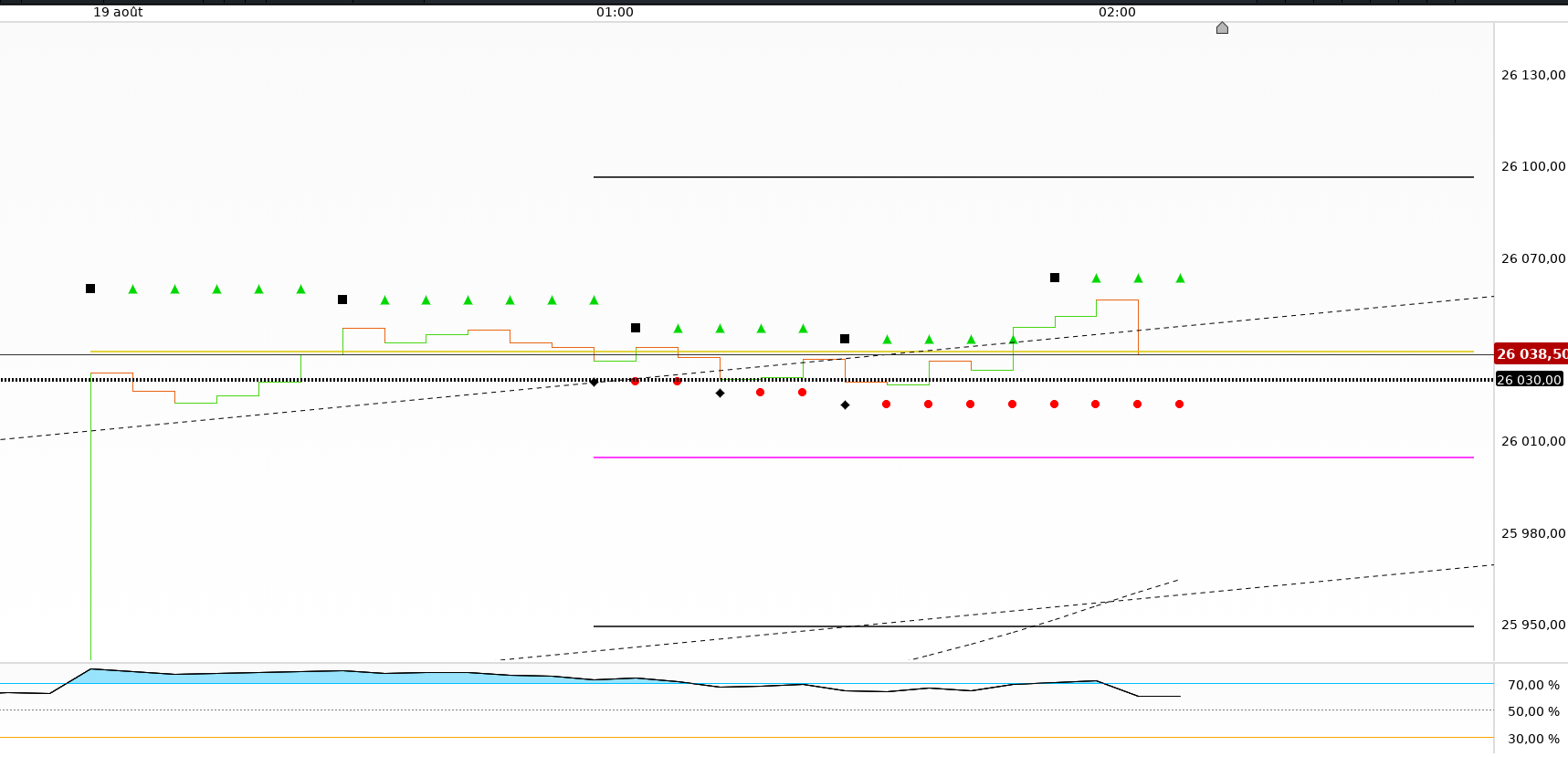This screenshot has height=757, width=1568.
Task: Click the 30,00 % indicator scale label
Action: (x=1533, y=739)
